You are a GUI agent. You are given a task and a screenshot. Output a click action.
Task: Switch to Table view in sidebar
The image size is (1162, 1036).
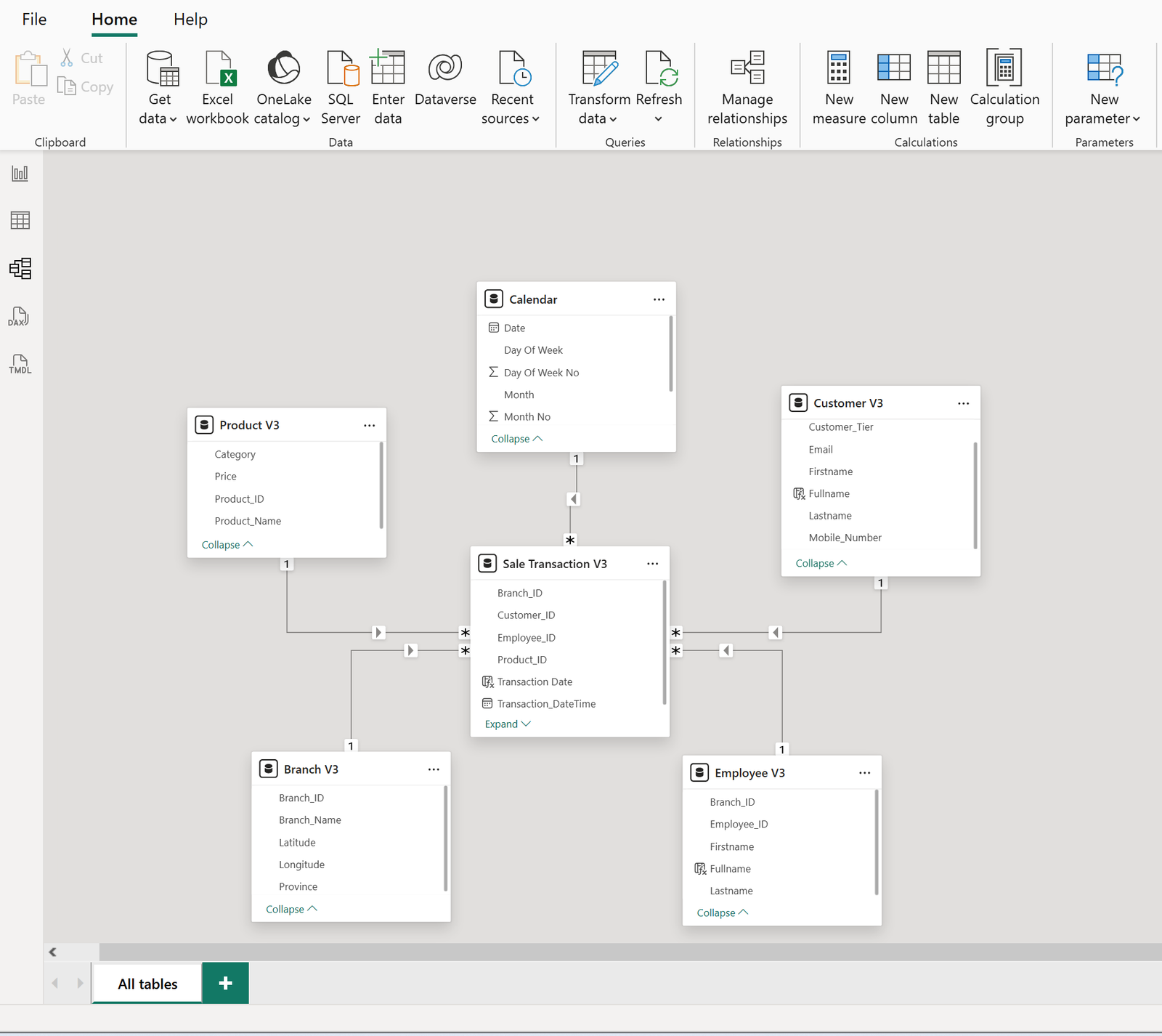click(20, 220)
